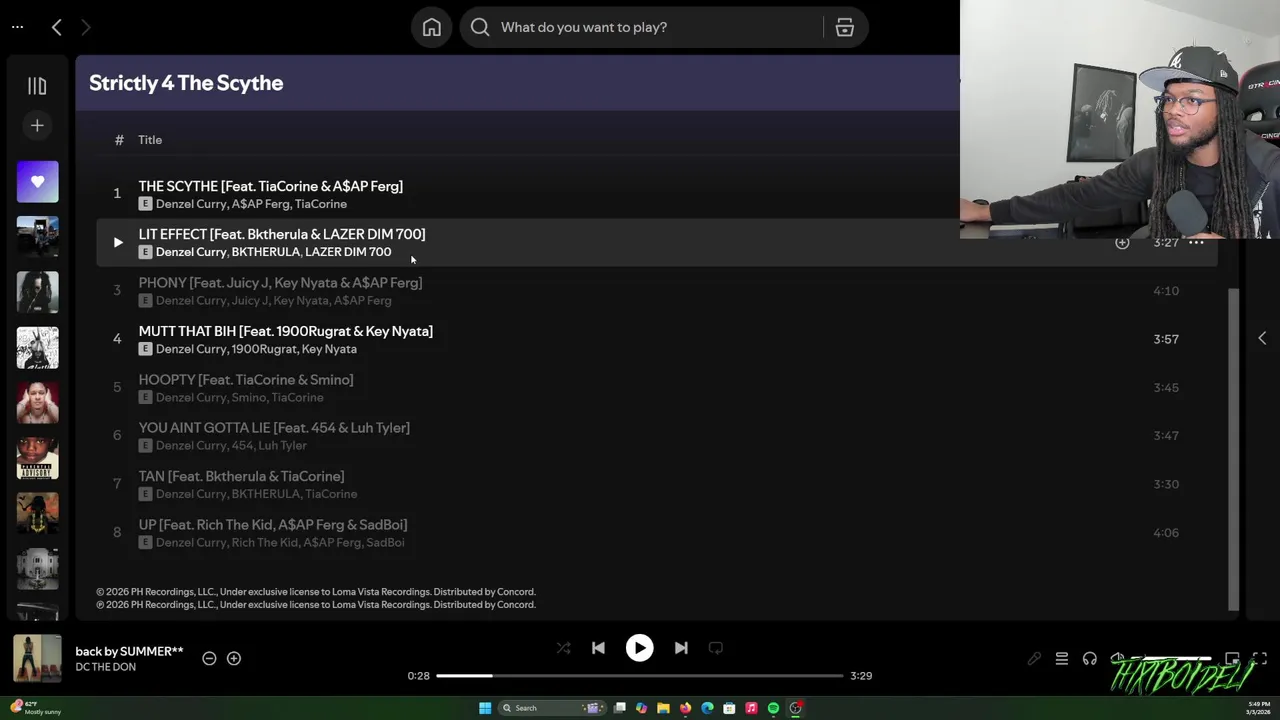Screen dimensions: 1280x720
Task: Add current song to Liked Songs
Action: click(x=234, y=658)
